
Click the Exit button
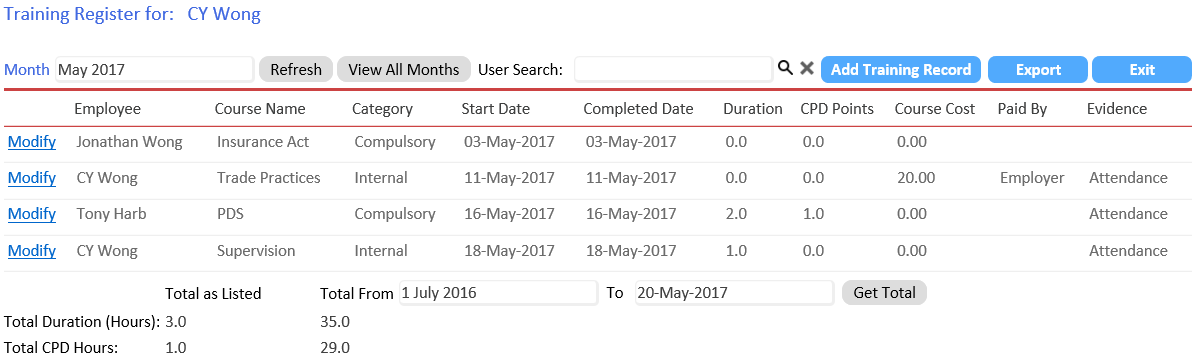tap(1142, 69)
